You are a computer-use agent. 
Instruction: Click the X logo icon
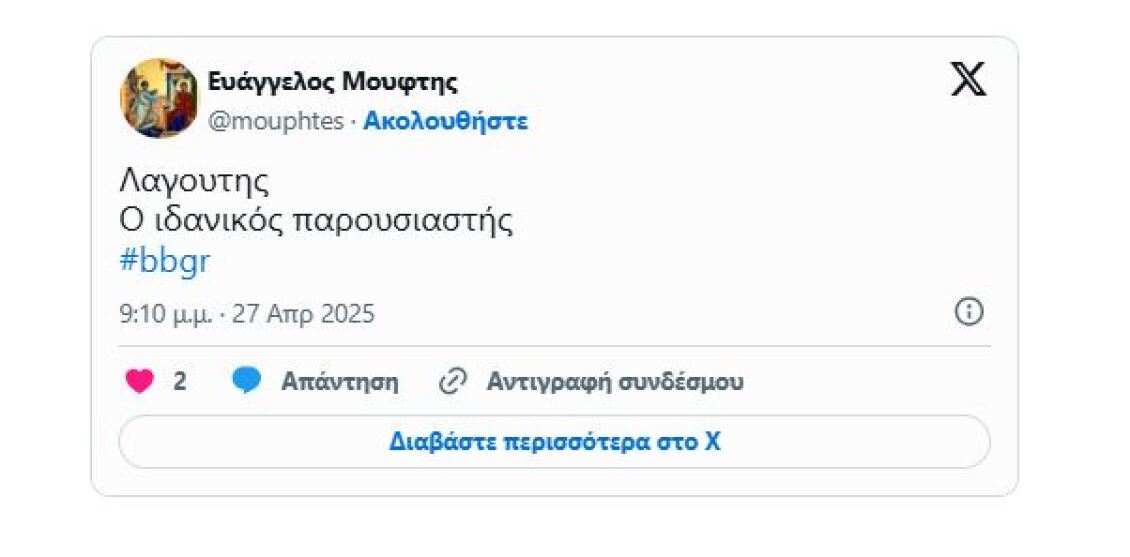pyautogui.click(x=967, y=79)
